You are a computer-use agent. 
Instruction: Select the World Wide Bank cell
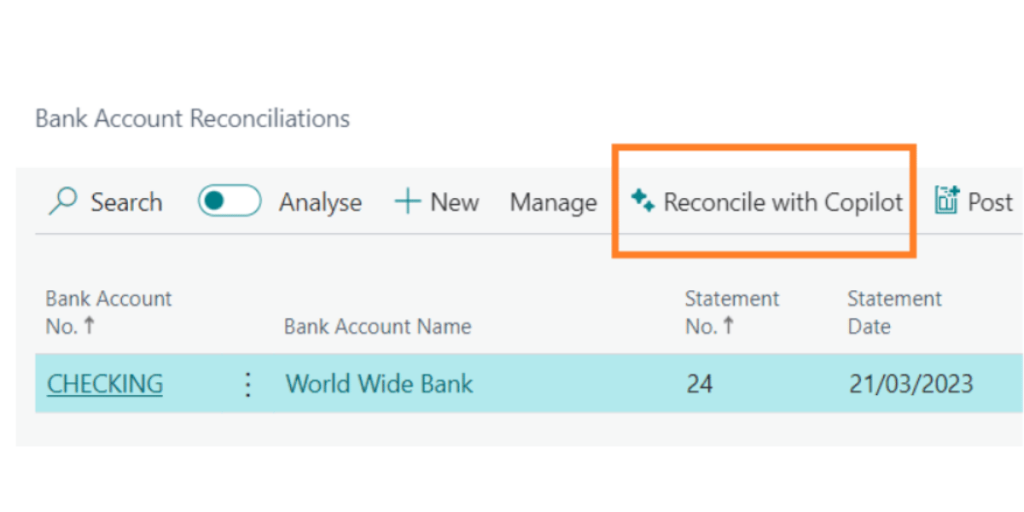(x=379, y=384)
